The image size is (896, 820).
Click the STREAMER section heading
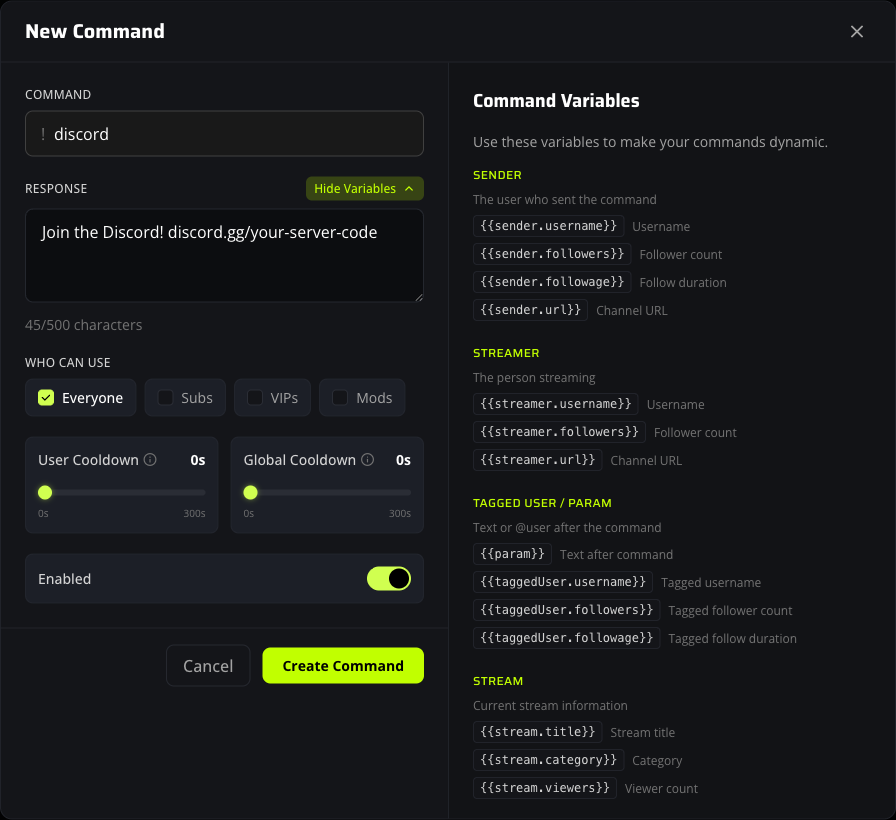506,353
